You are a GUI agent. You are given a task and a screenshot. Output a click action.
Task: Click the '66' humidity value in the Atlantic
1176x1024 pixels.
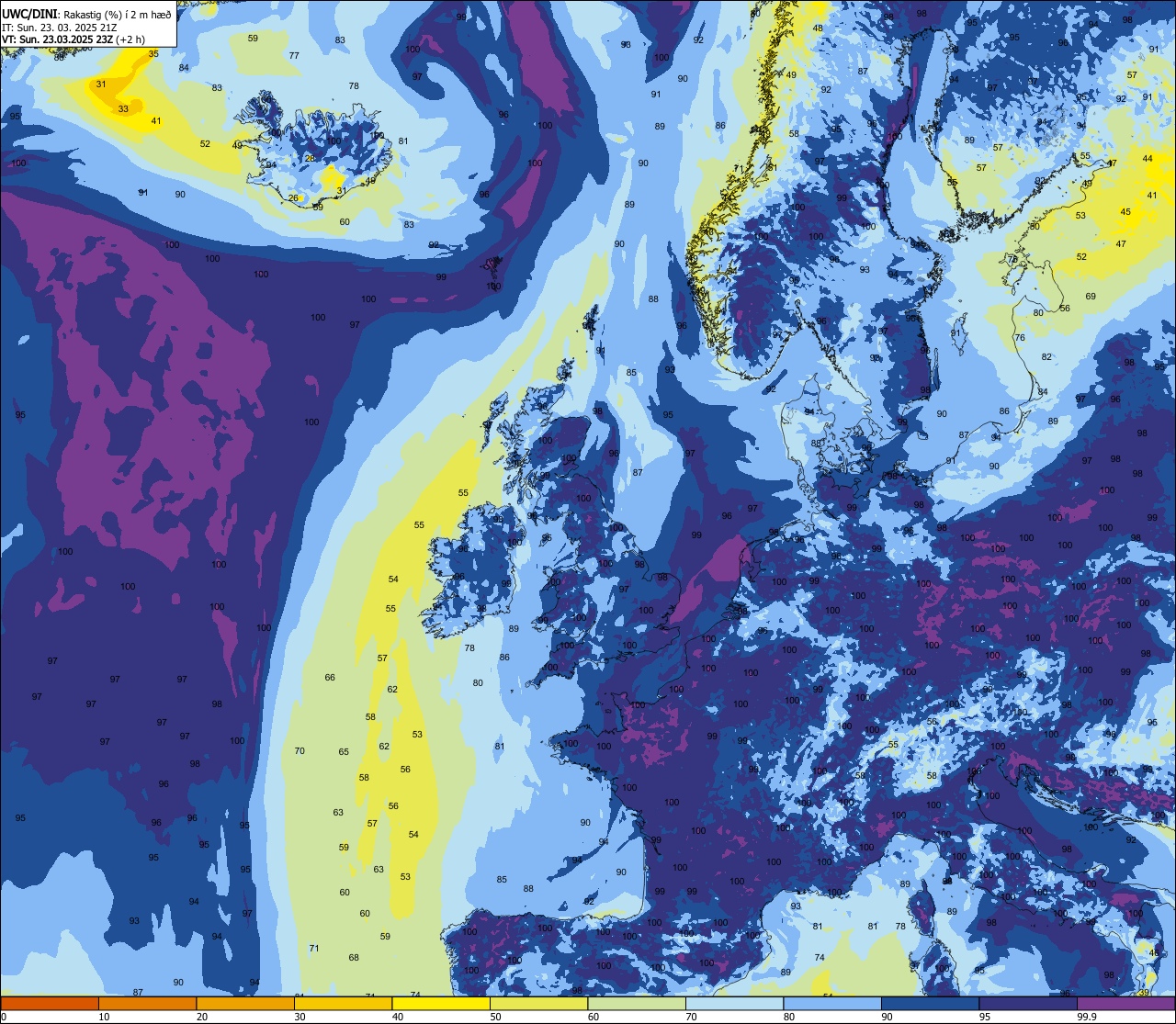[330, 677]
